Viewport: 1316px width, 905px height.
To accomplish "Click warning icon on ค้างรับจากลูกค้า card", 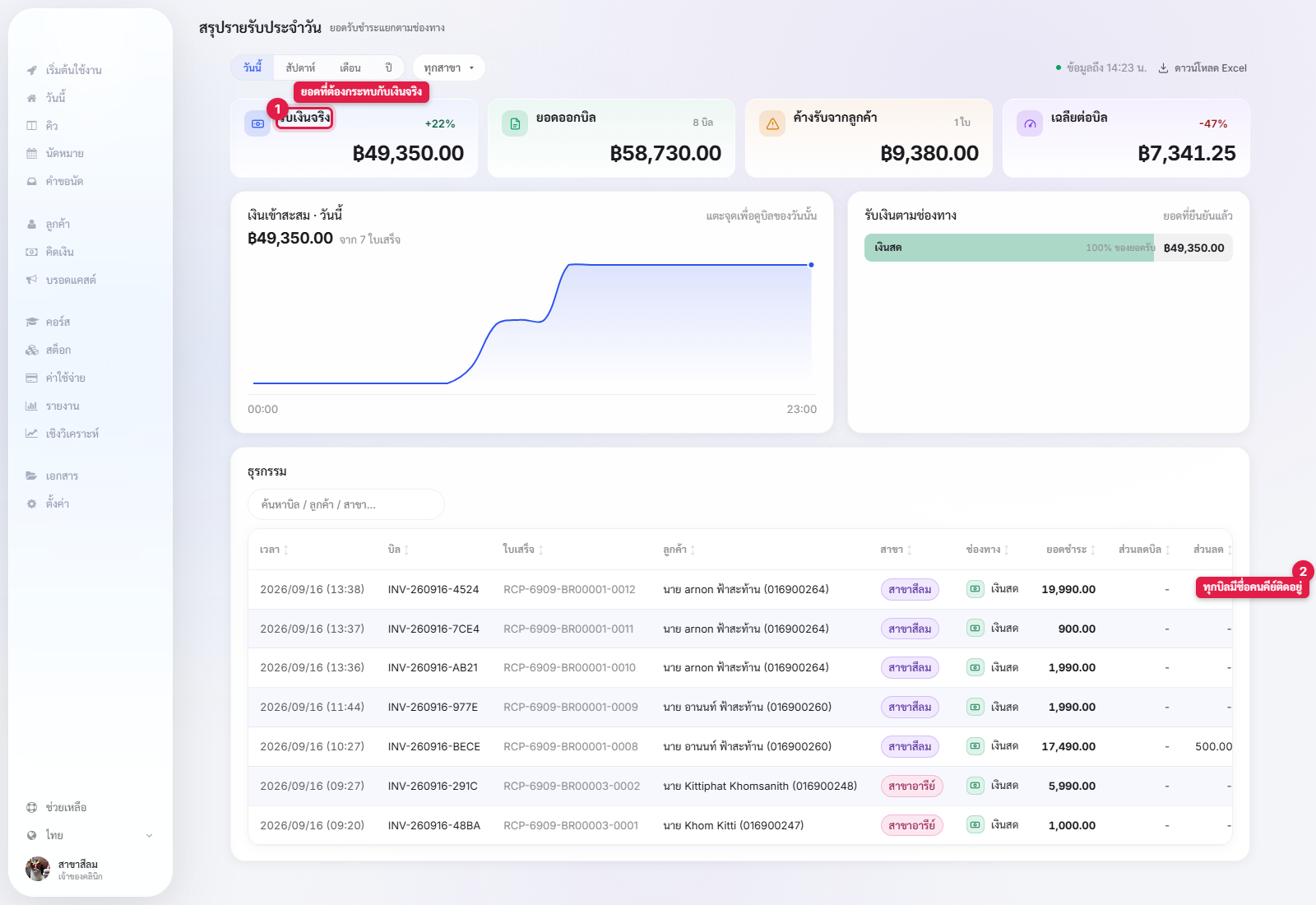I will click(772, 124).
